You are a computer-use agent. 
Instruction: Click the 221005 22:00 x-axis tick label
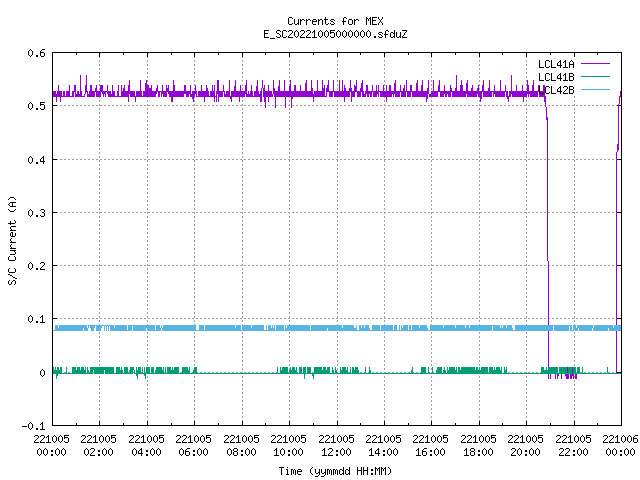(573, 445)
